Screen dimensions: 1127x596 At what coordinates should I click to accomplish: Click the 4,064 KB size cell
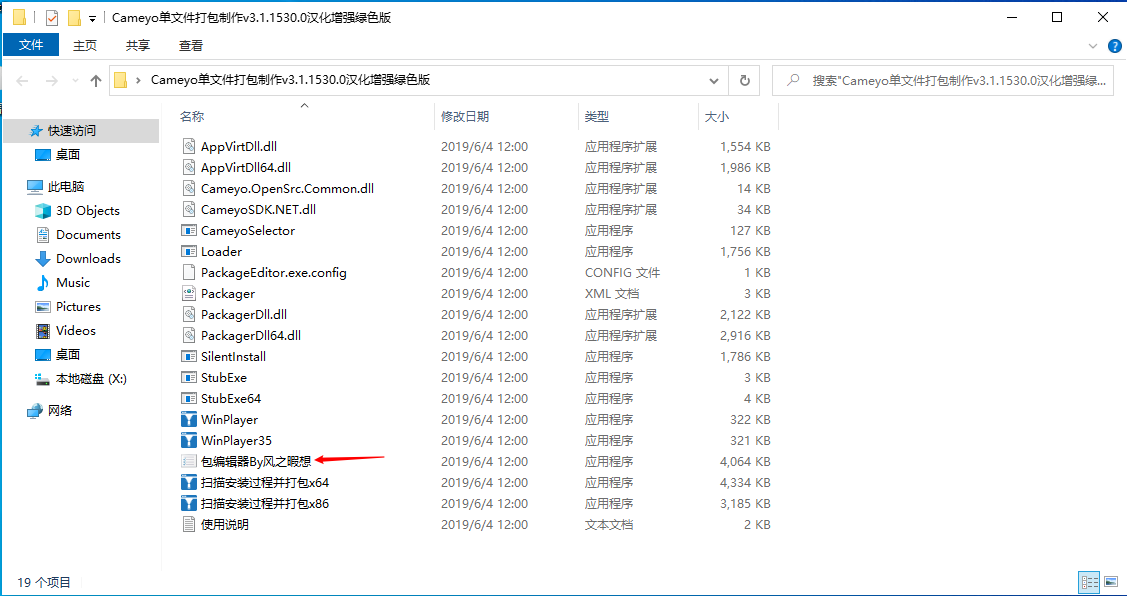tap(745, 462)
